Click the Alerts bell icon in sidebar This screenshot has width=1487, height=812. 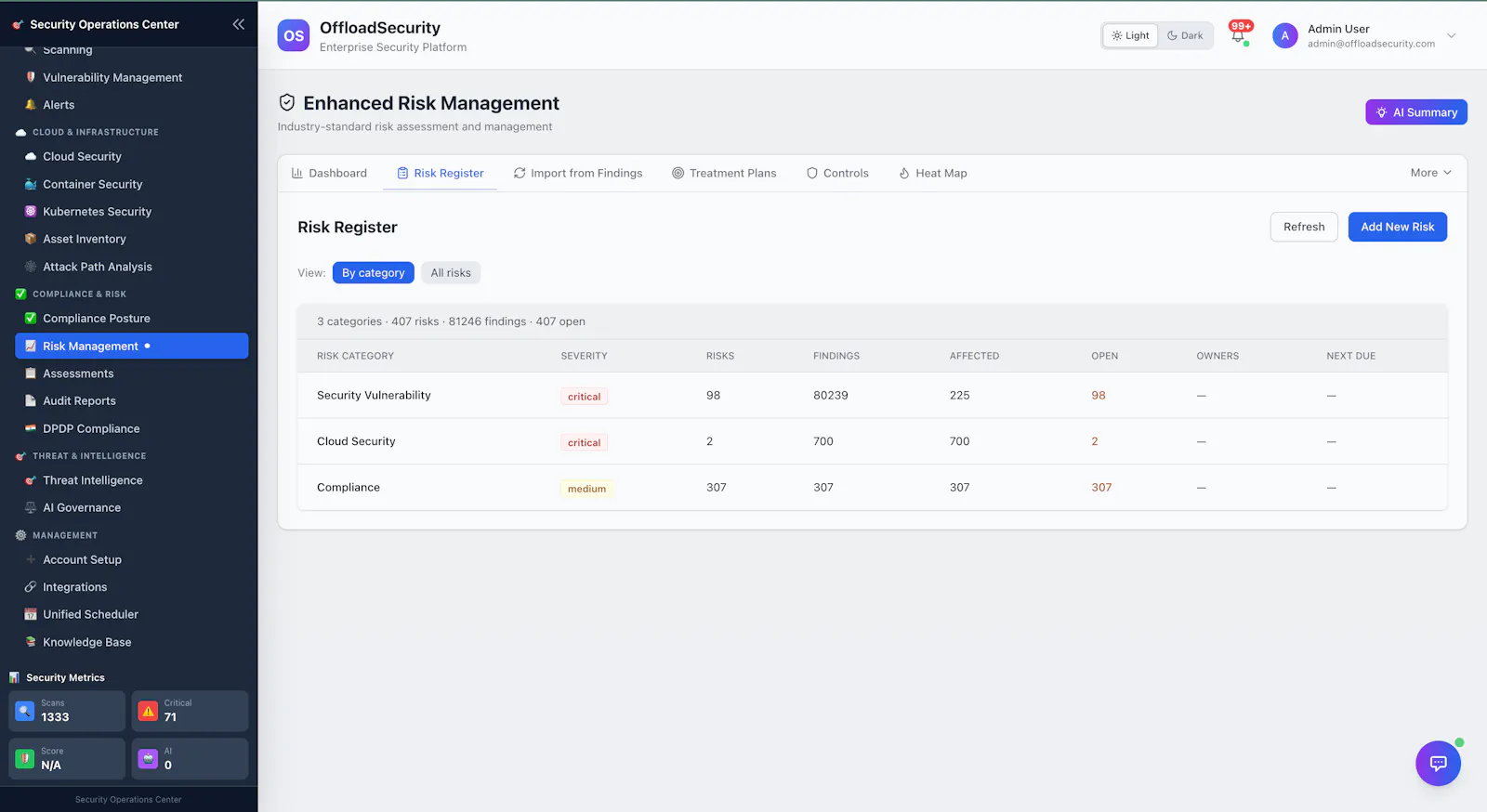click(x=31, y=105)
